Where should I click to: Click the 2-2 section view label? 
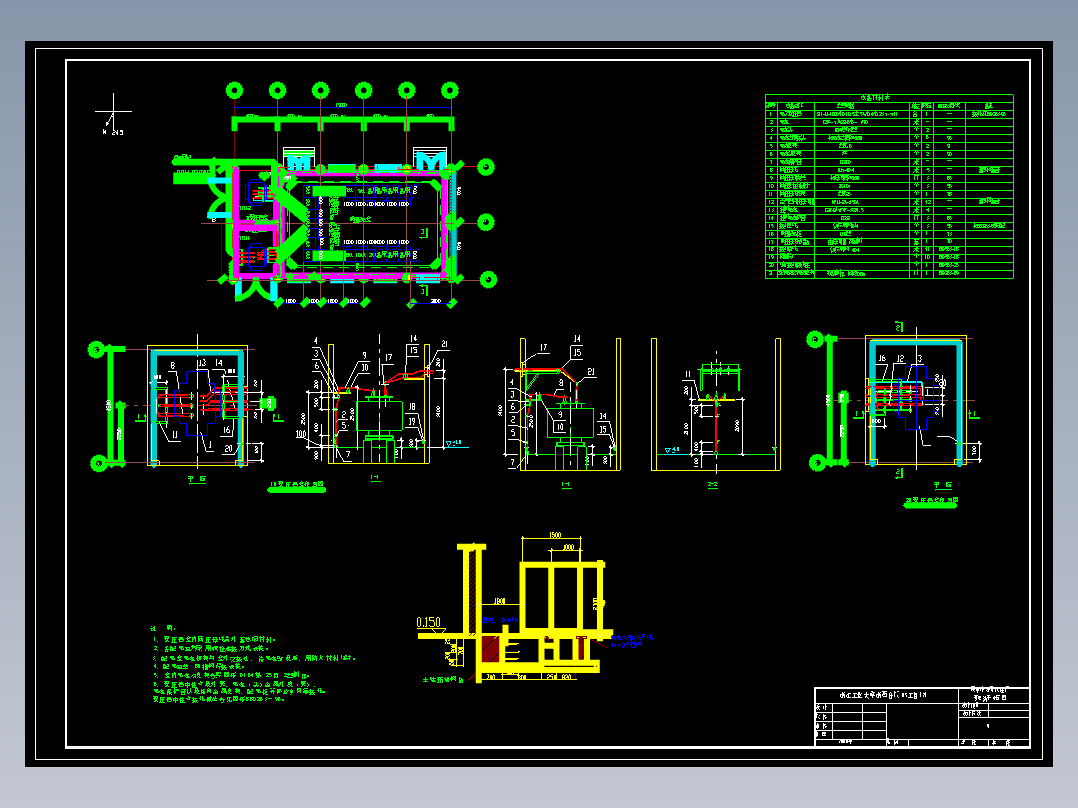pos(713,485)
